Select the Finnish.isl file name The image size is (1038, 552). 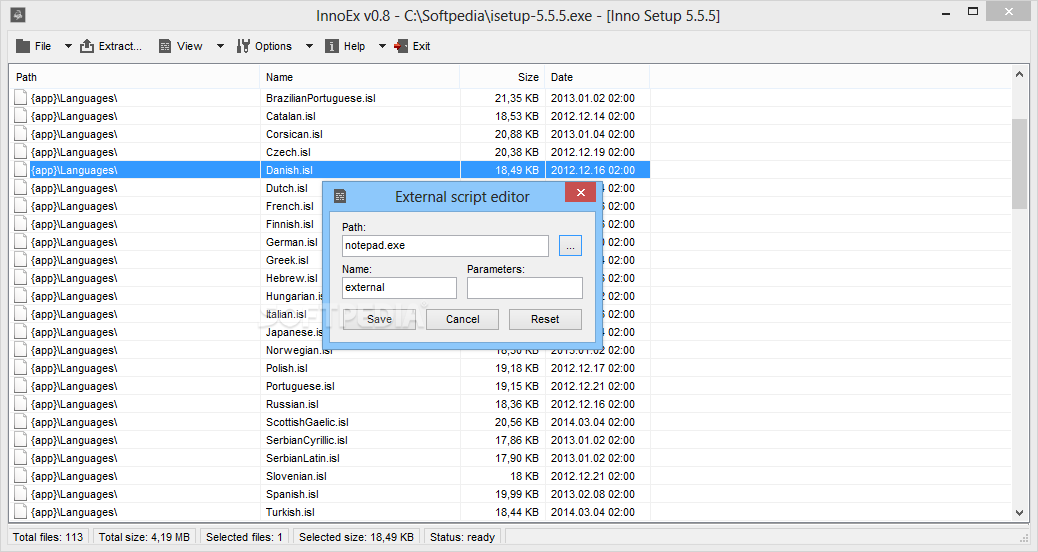pos(290,224)
